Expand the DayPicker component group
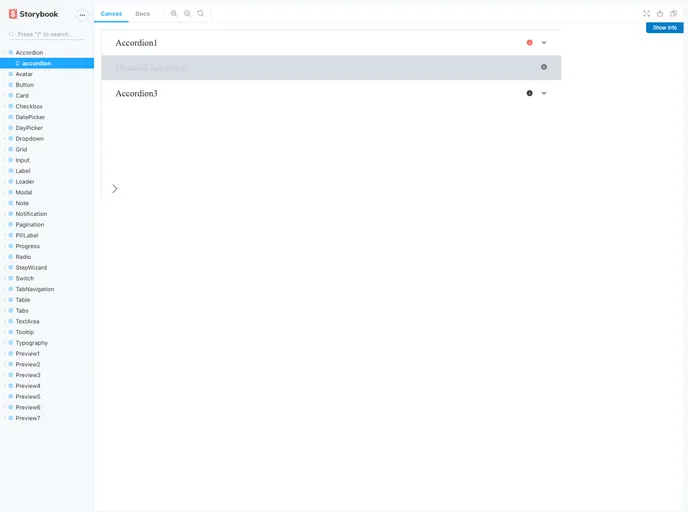 pos(29,128)
